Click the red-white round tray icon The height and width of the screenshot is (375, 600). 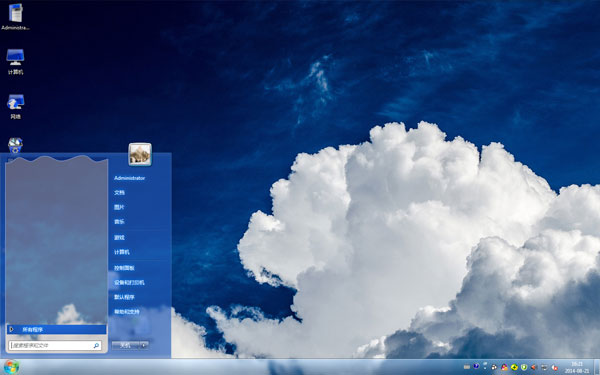pos(554,367)
